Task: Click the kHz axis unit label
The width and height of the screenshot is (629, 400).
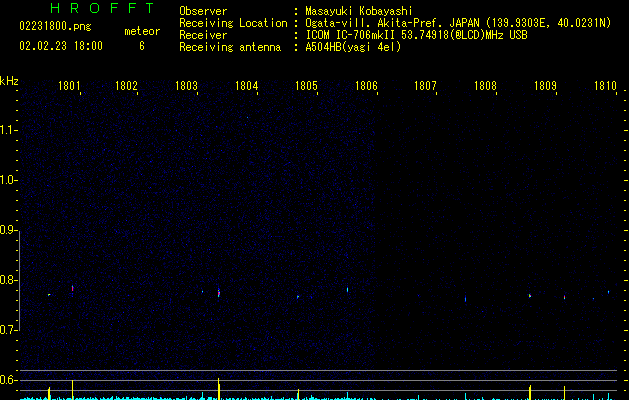Action: pos(9,81)
